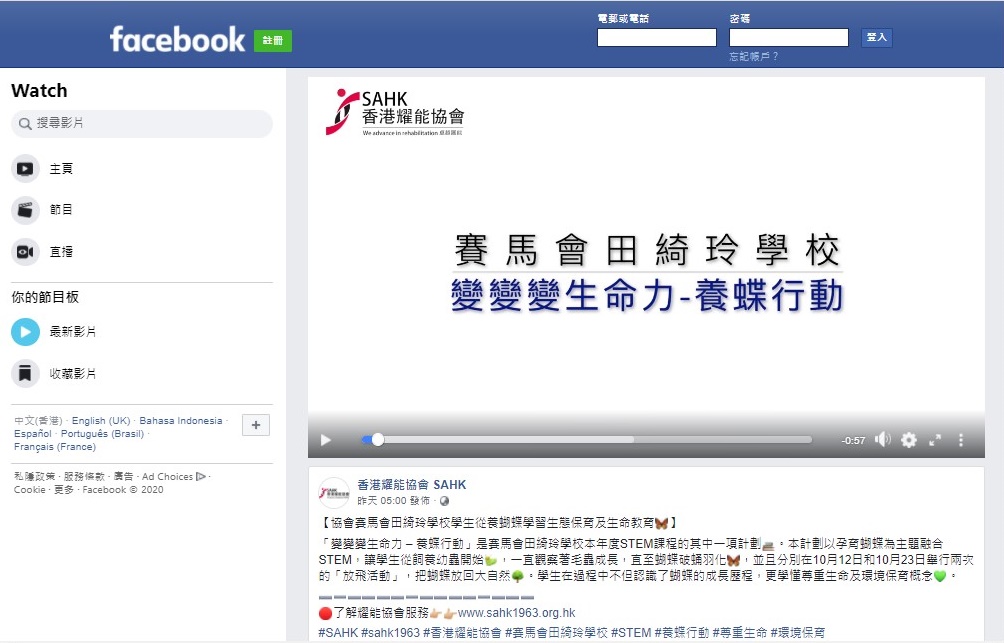Screen dimensions: 1004x643
Task: Open the 直播 (Live) camera icon
Action: point(25,252)
